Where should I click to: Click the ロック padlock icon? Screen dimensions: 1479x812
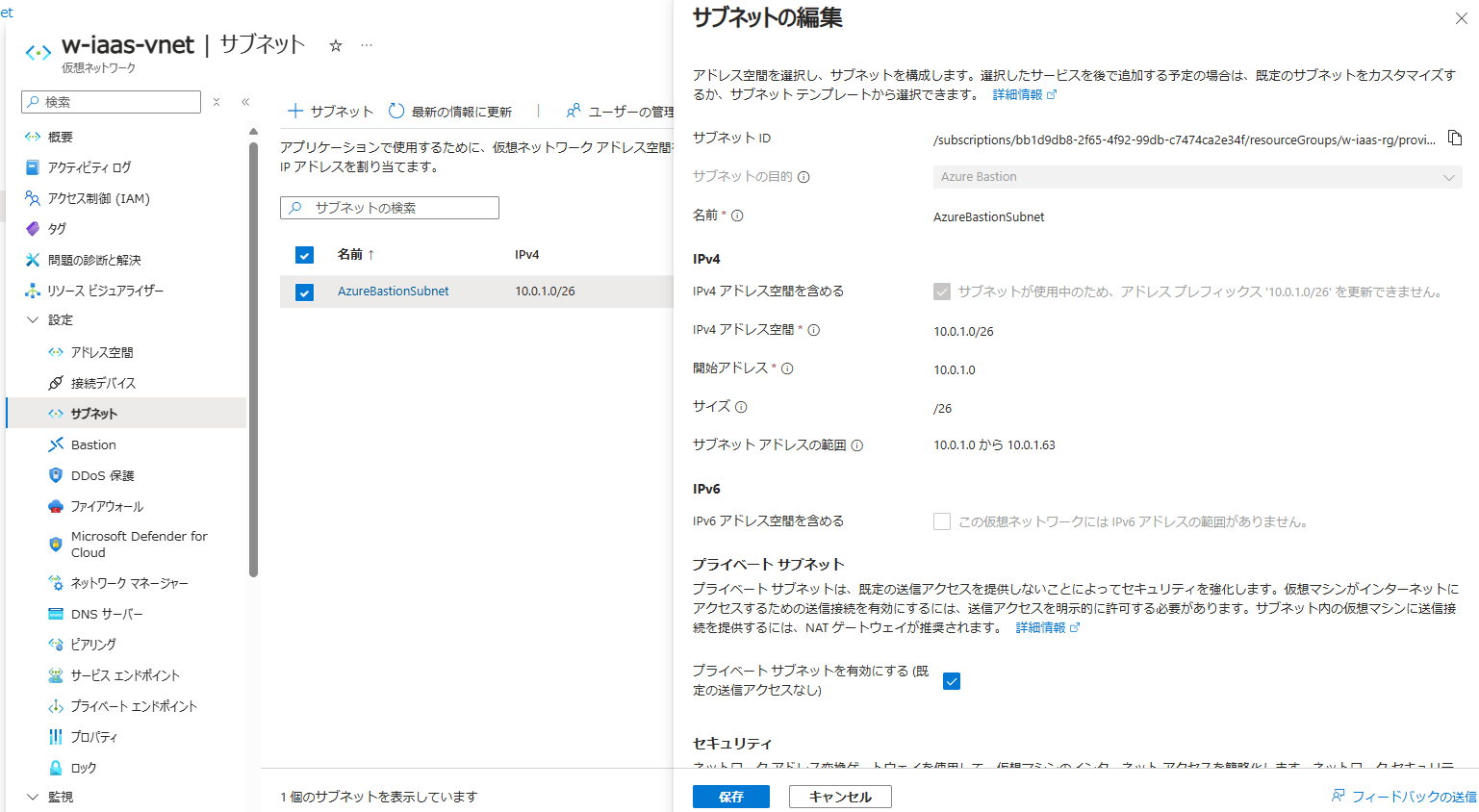click(56, 768)
